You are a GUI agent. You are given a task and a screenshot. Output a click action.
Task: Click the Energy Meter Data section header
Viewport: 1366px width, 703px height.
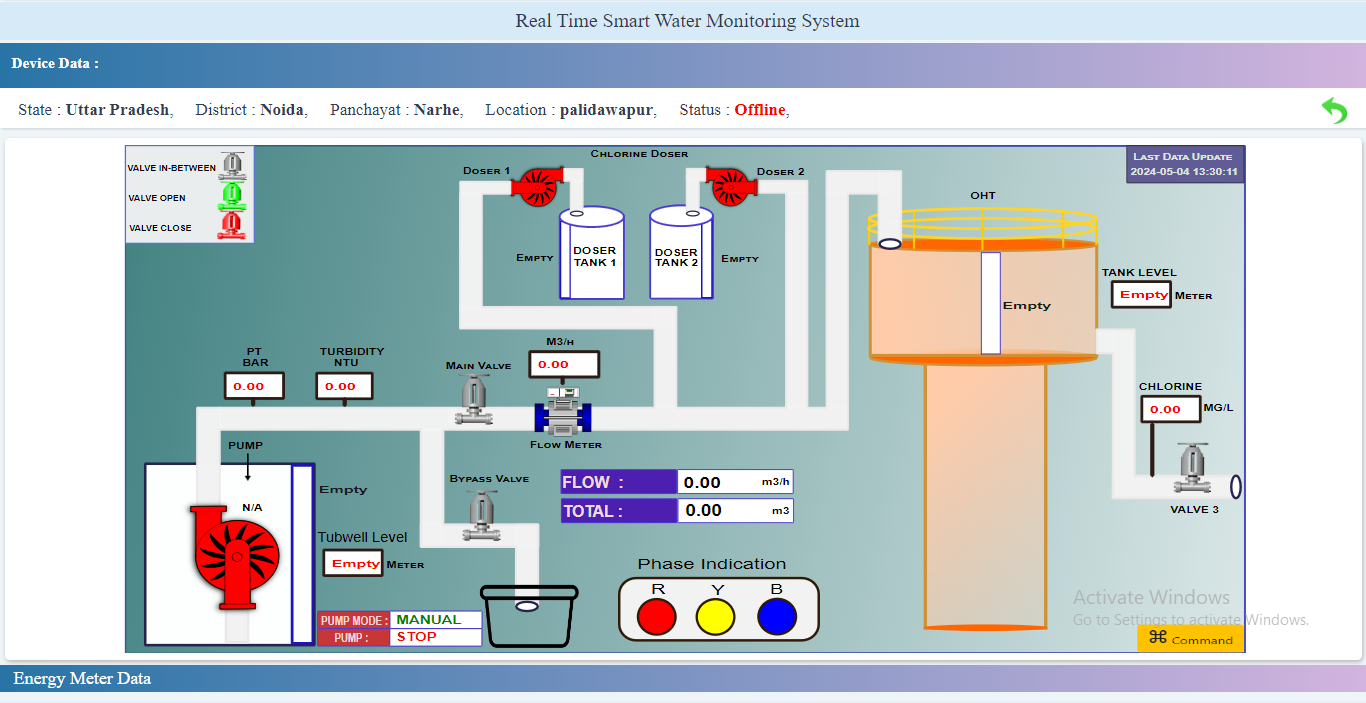(x=82, y=679)
